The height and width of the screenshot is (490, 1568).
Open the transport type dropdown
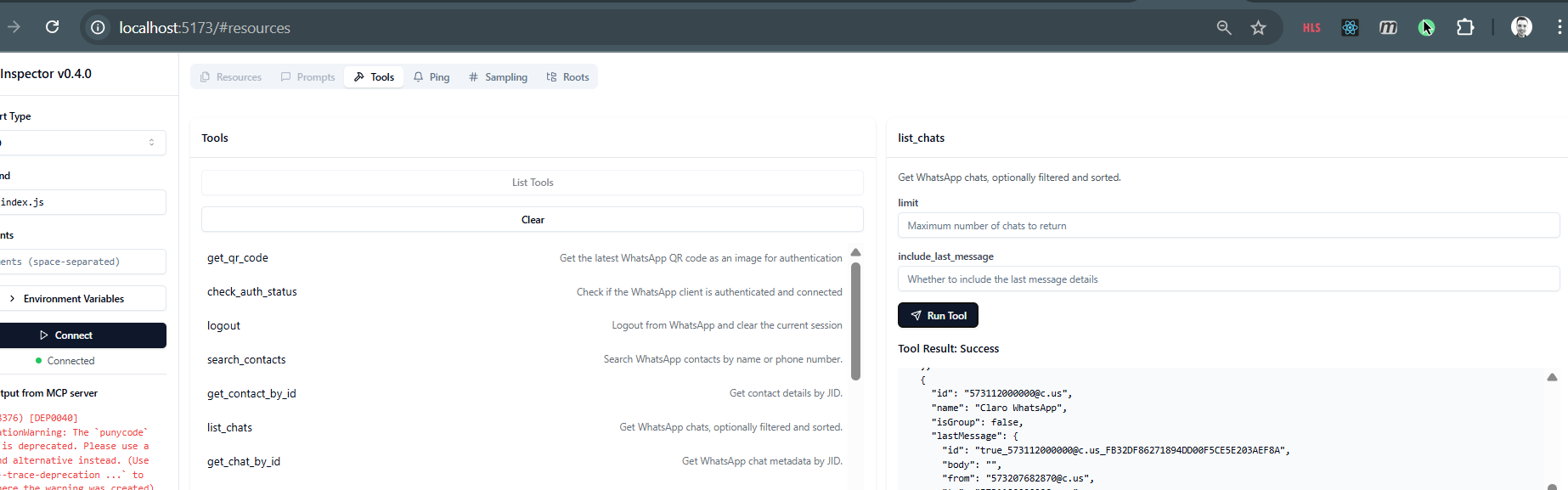click(82, 143)
